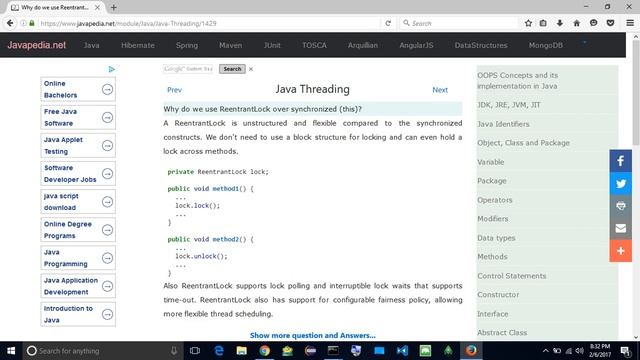Open the downloads arrow icon
The image size is (640, 360).
[x=560, y=23]
